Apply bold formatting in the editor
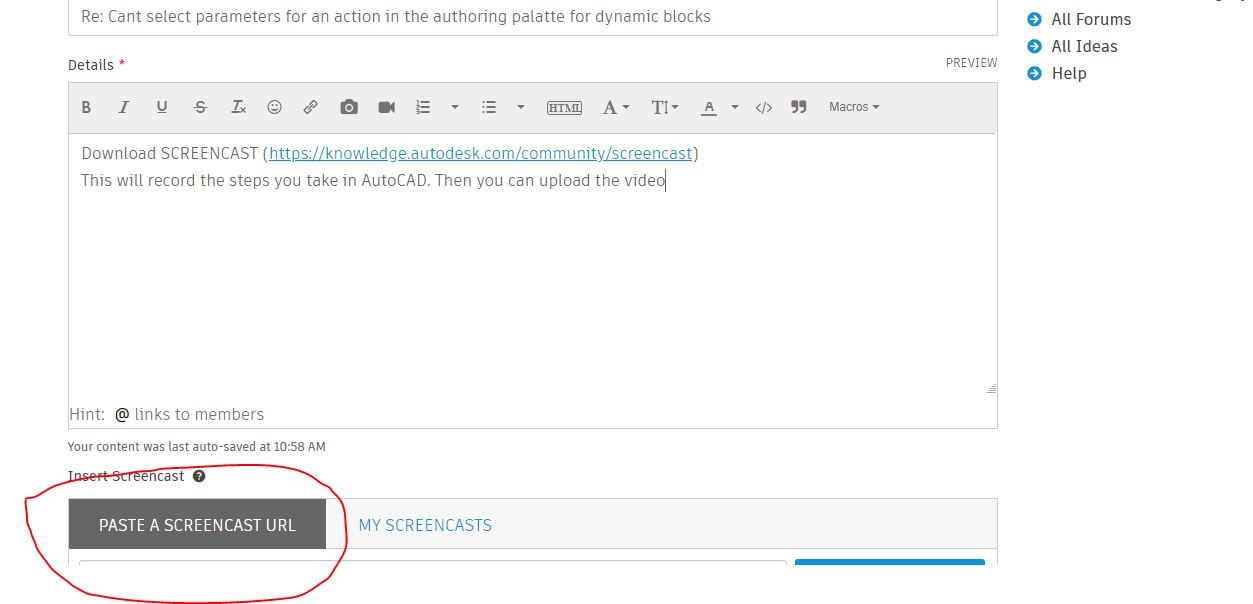Image resolution: width=1253 pixels, height=604 pixels. pos(86,107)
